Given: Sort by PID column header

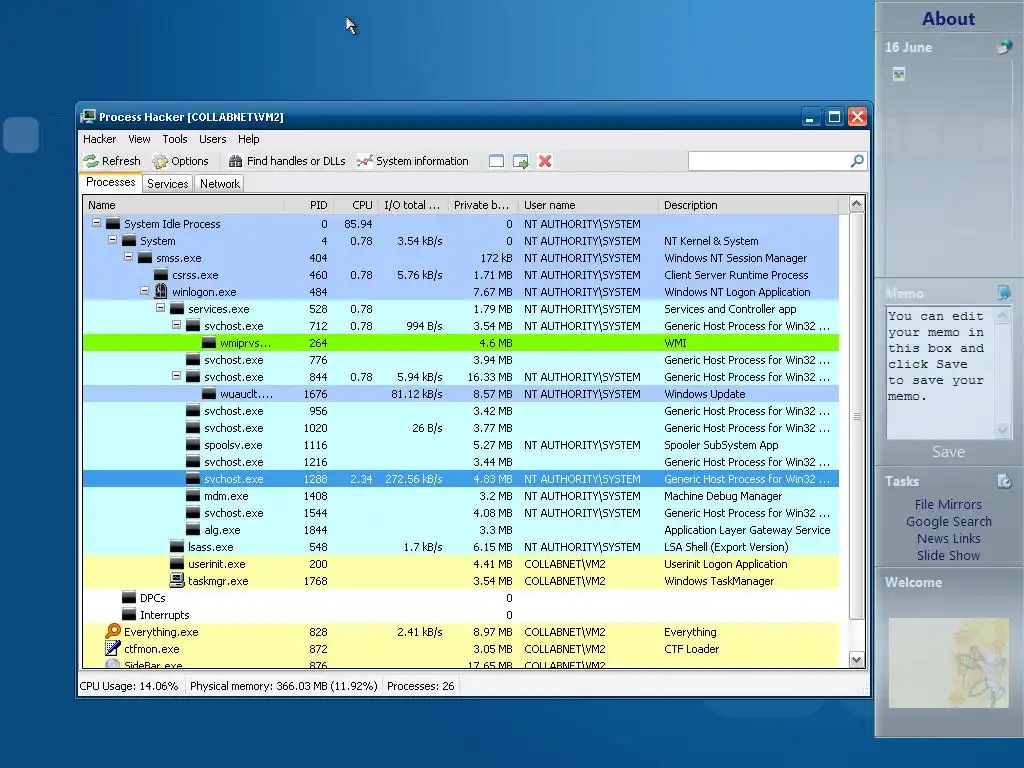Looking at the screenshot, I should [309, 205].
